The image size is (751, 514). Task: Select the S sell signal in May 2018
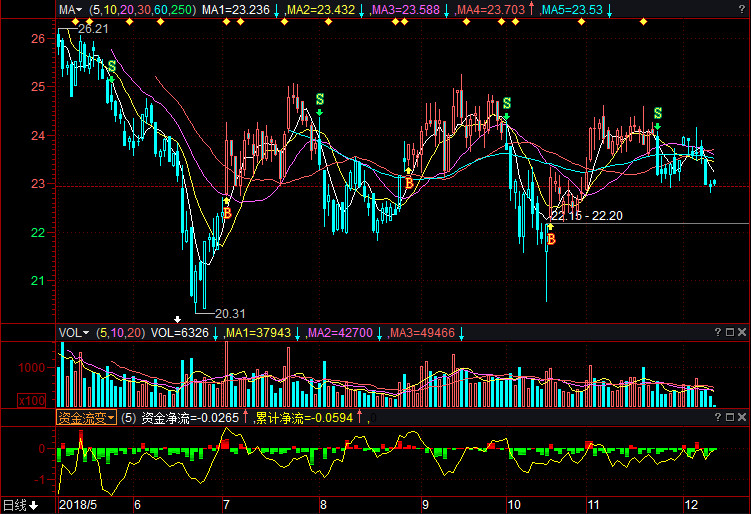tap(111, 67)
